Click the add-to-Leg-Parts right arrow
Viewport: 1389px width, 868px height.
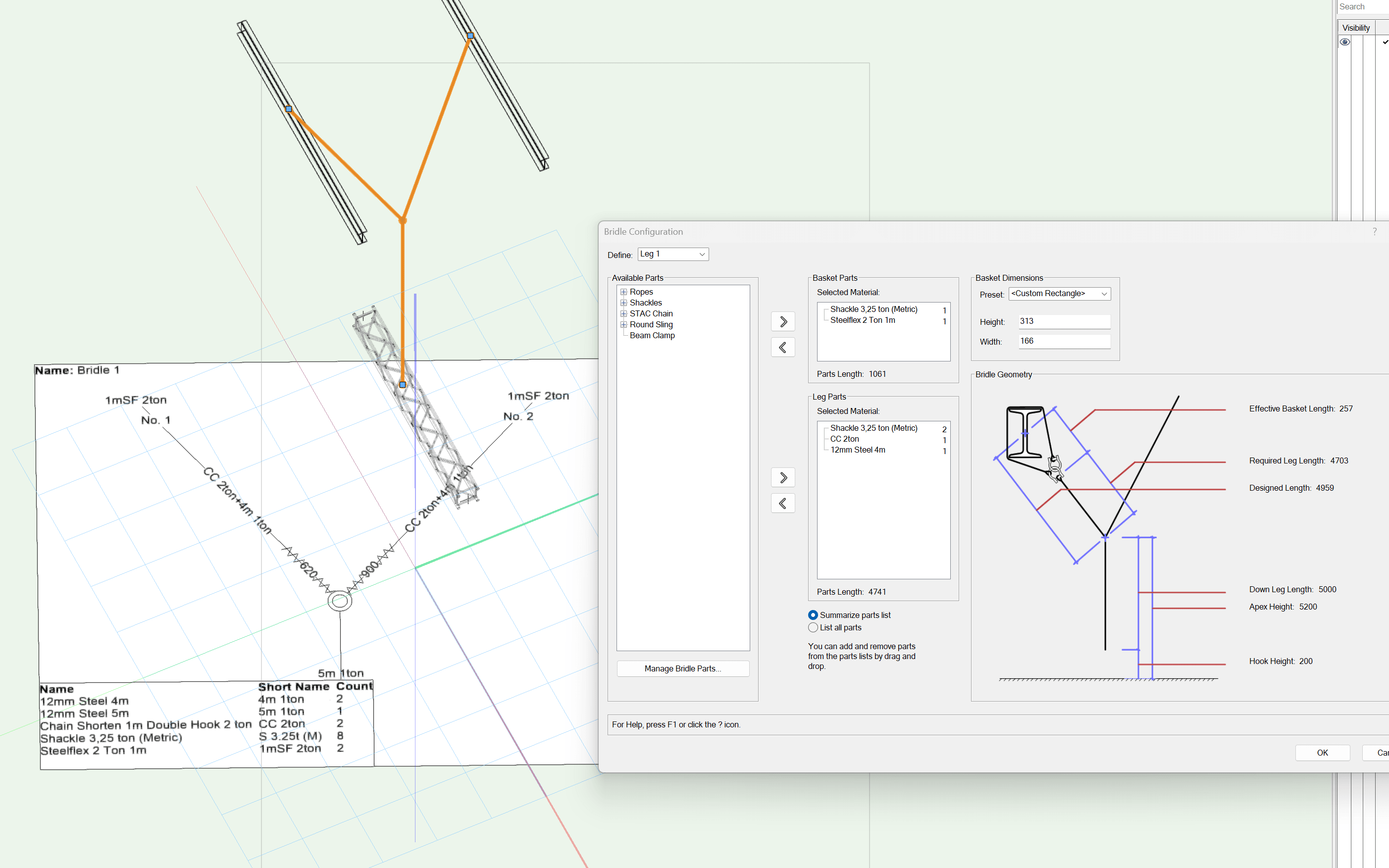coord(783,478)
